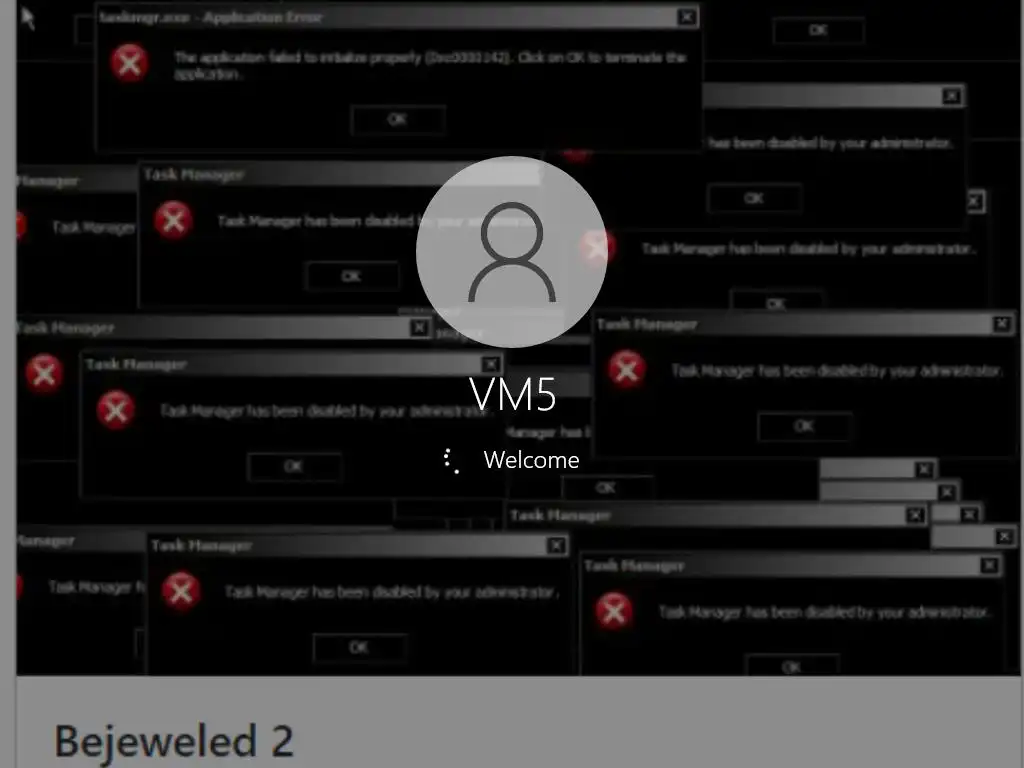Click the loading spinner beside Welcome
The height and width of the screenshot is (768, 1024).
[x=451, y=460]
